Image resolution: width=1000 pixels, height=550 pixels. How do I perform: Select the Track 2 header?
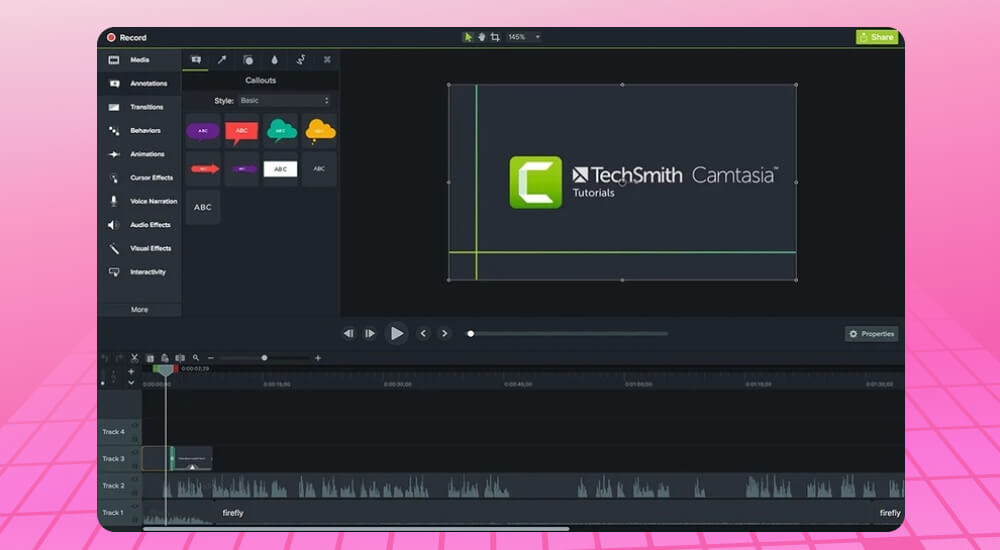coord(120,486)
